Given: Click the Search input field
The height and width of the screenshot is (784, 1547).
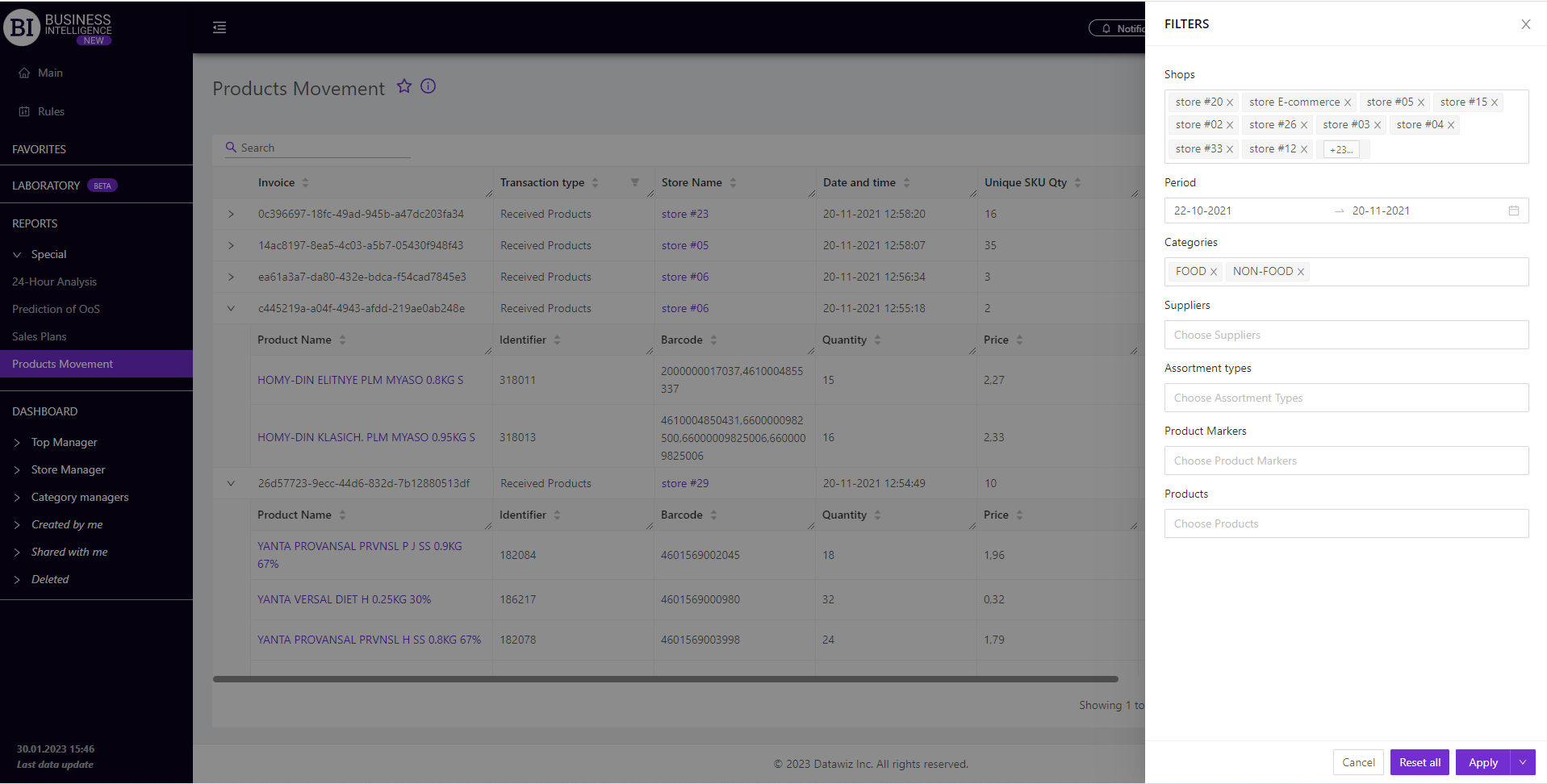Looking at the screenshot, I should tap(323, 148).
